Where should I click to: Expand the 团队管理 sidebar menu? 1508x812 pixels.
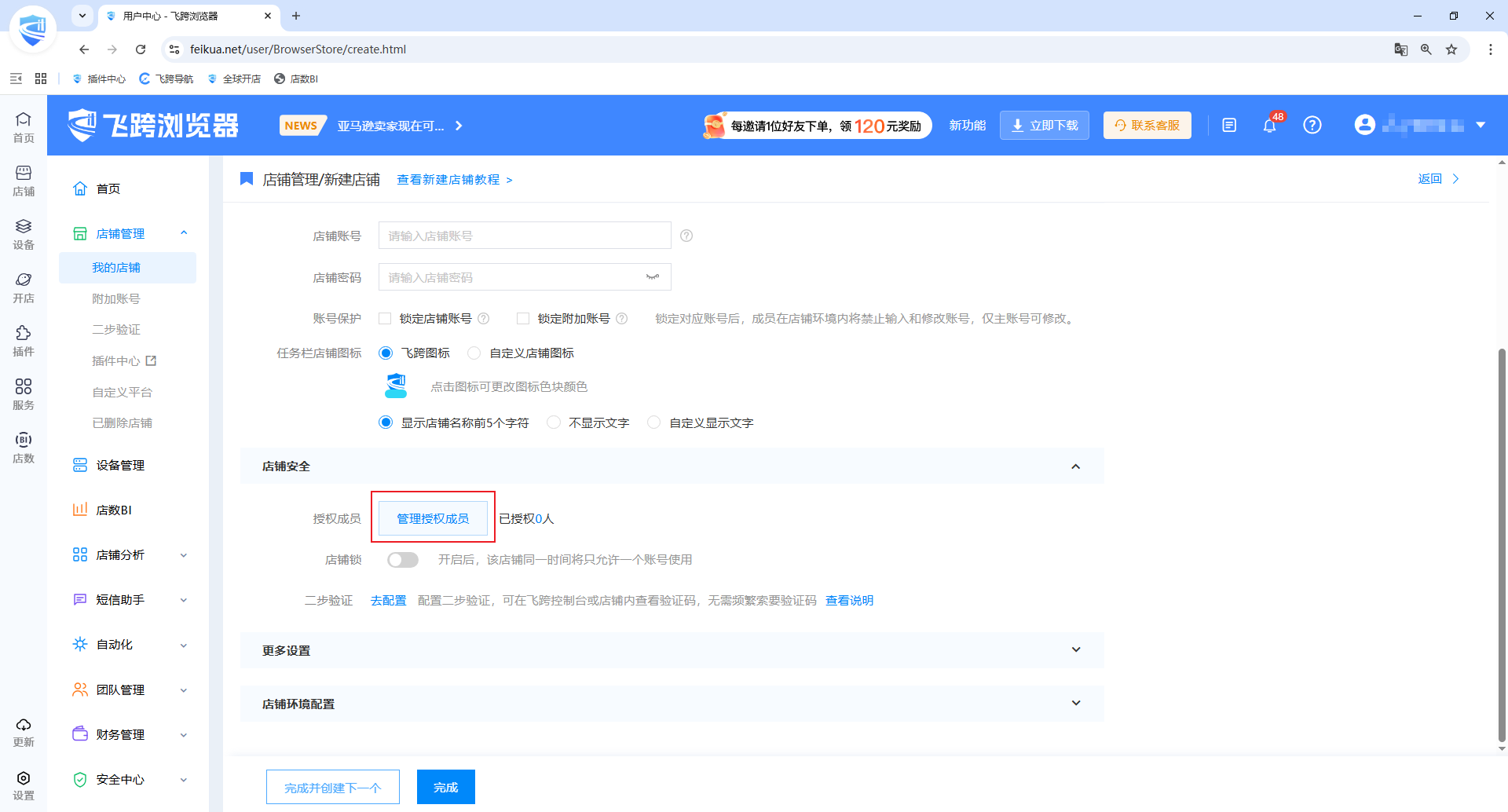click(x=184, y=690)
